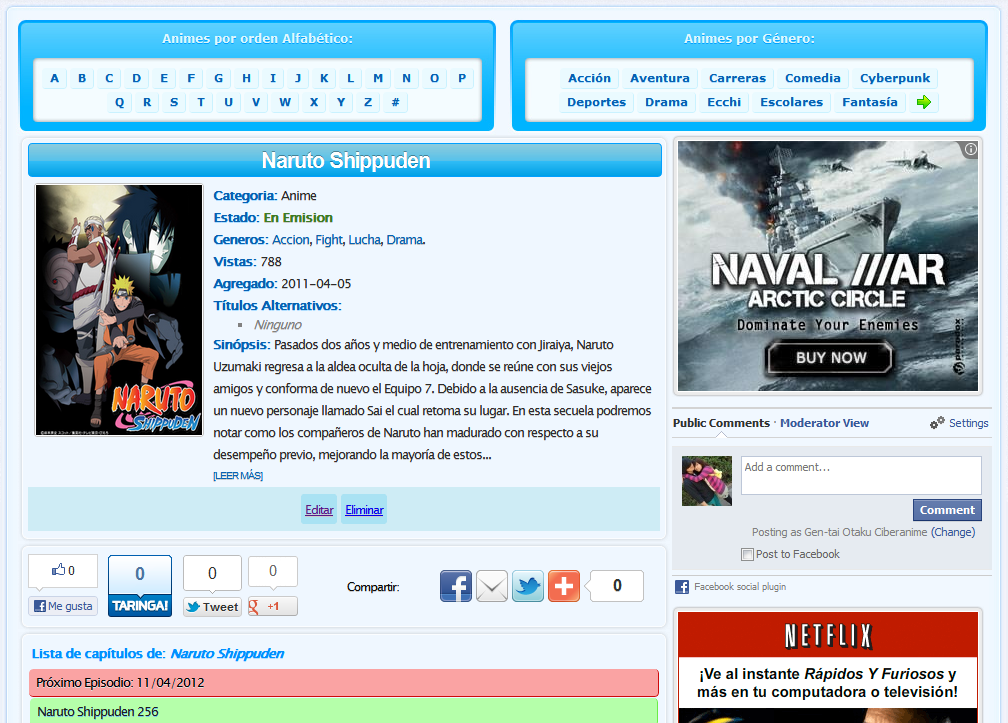Share on Twitter with the blue bird icon
The image size is (1008, 723).
(x=528, y=586)
